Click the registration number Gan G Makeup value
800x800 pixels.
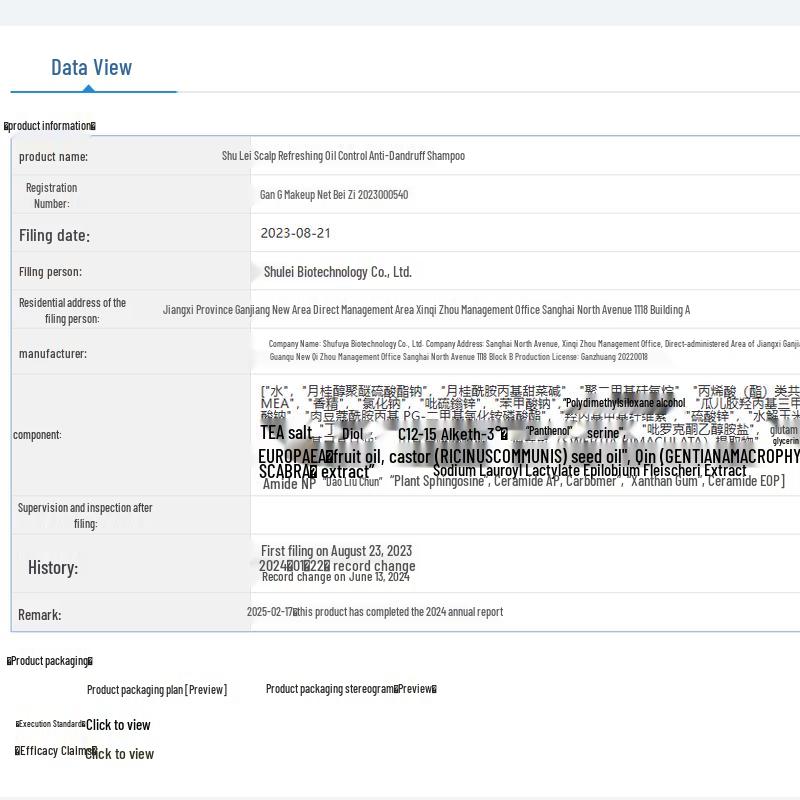pyautogui.click(x=334, y=195)
